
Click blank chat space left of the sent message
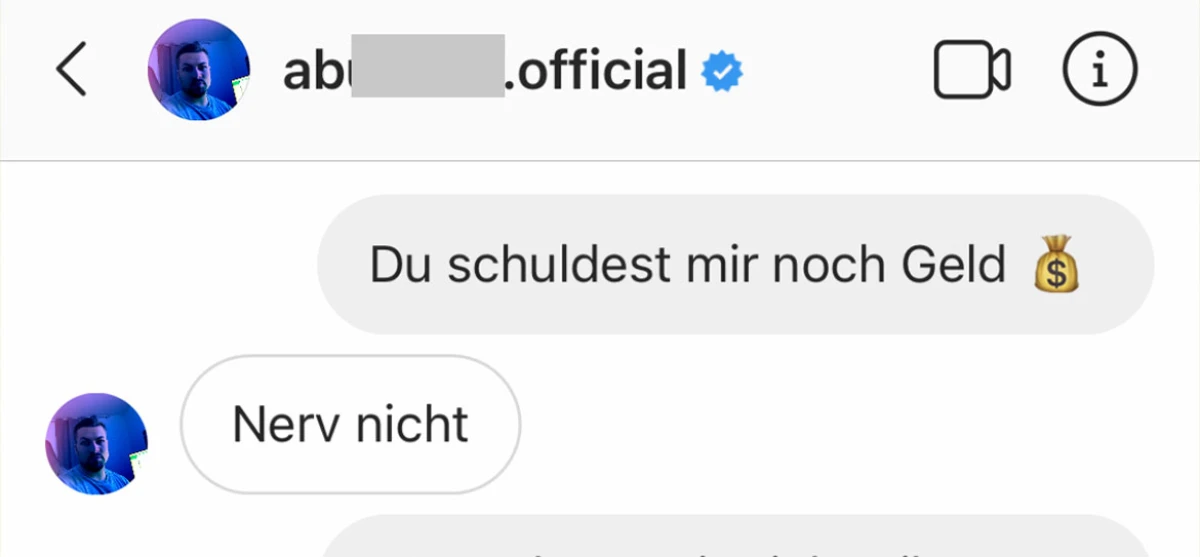[160, 265]
